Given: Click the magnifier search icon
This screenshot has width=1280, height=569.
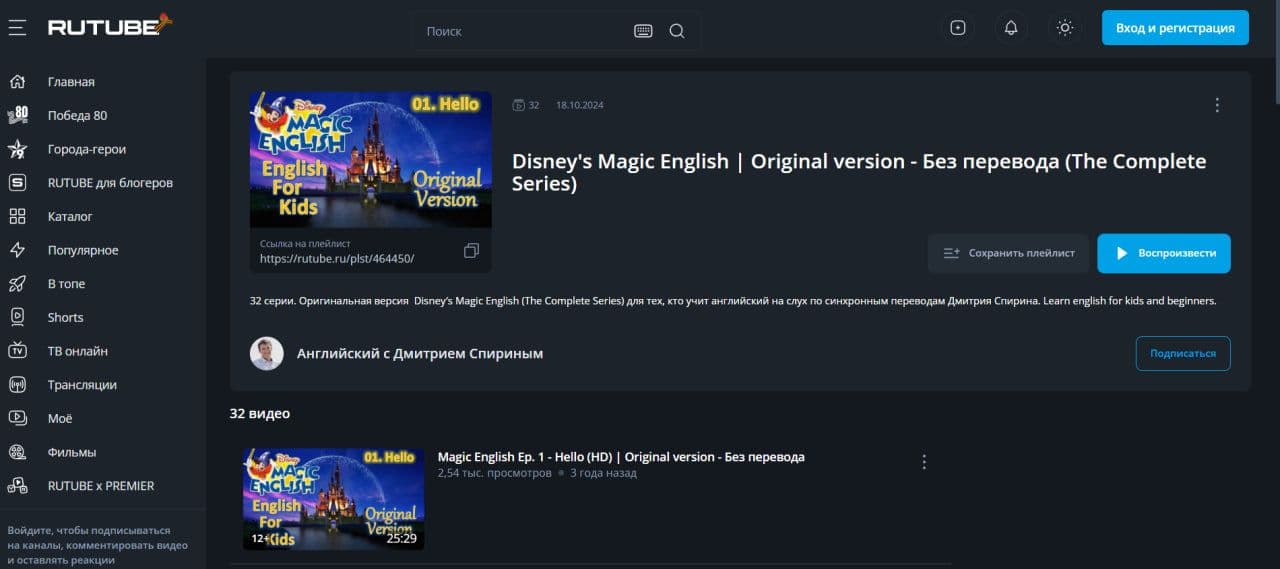Looking at the screenshot, I should (x=677, y=31).
